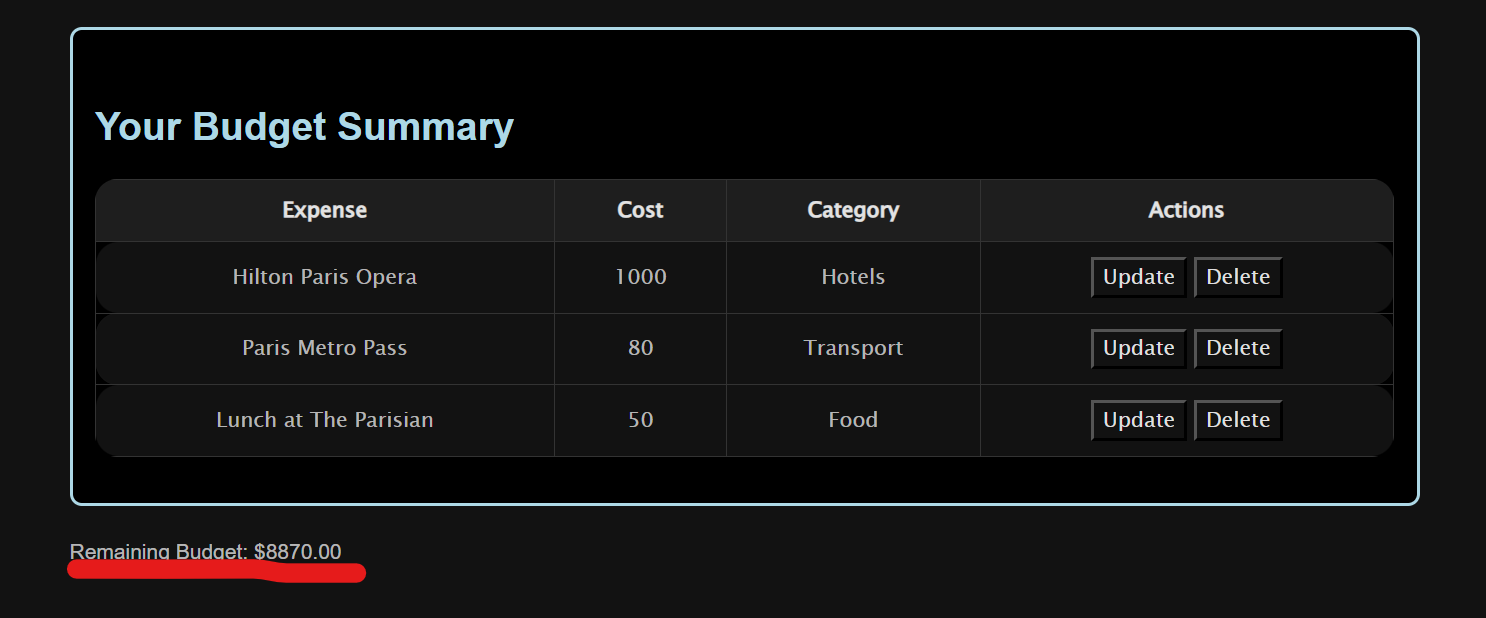Click the Remaining Budget $8870.00 text

pos(205,552)
